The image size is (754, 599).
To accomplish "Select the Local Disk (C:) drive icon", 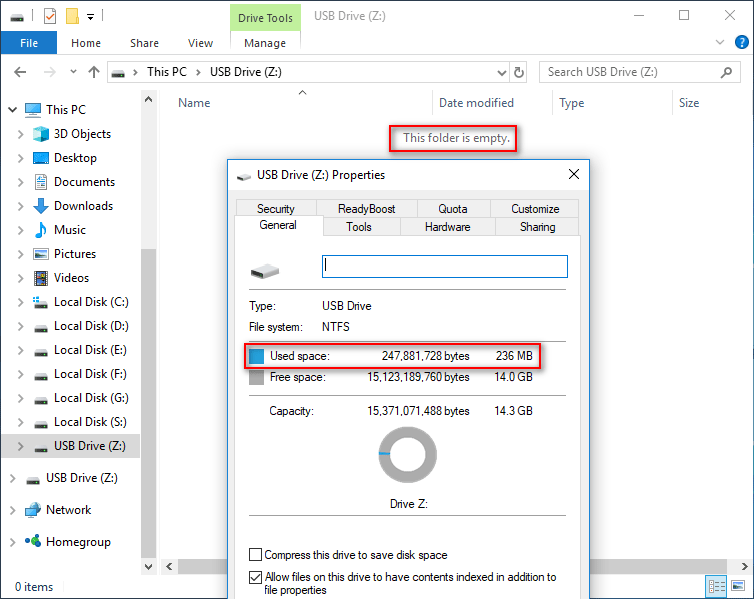I will pyautogui.click(x=40, y=302).
